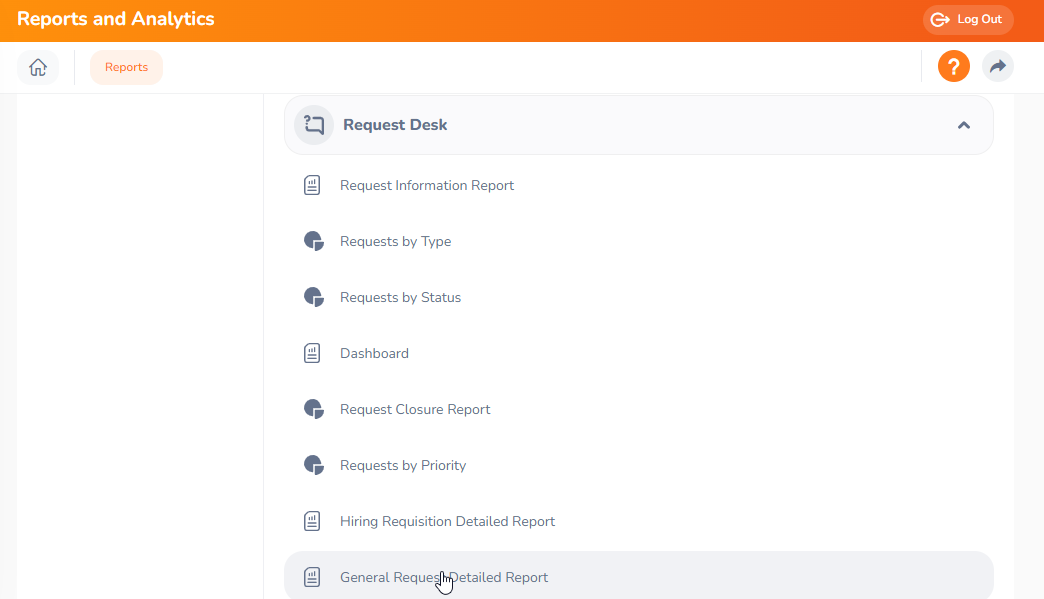Screen dimensions: 1044x599
Task: Click the Requests by Priority pie icon
Action: click(313, 465)
